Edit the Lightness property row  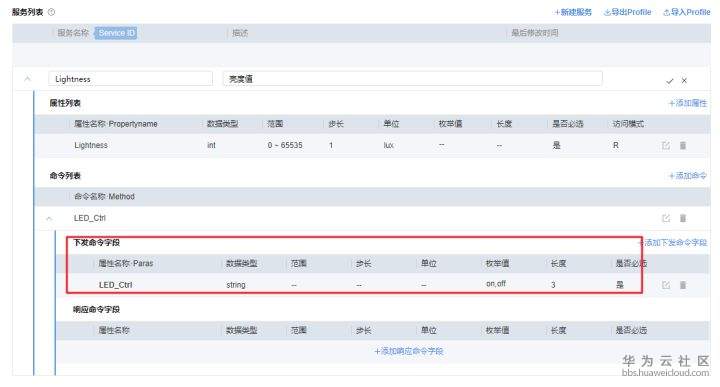666,146
